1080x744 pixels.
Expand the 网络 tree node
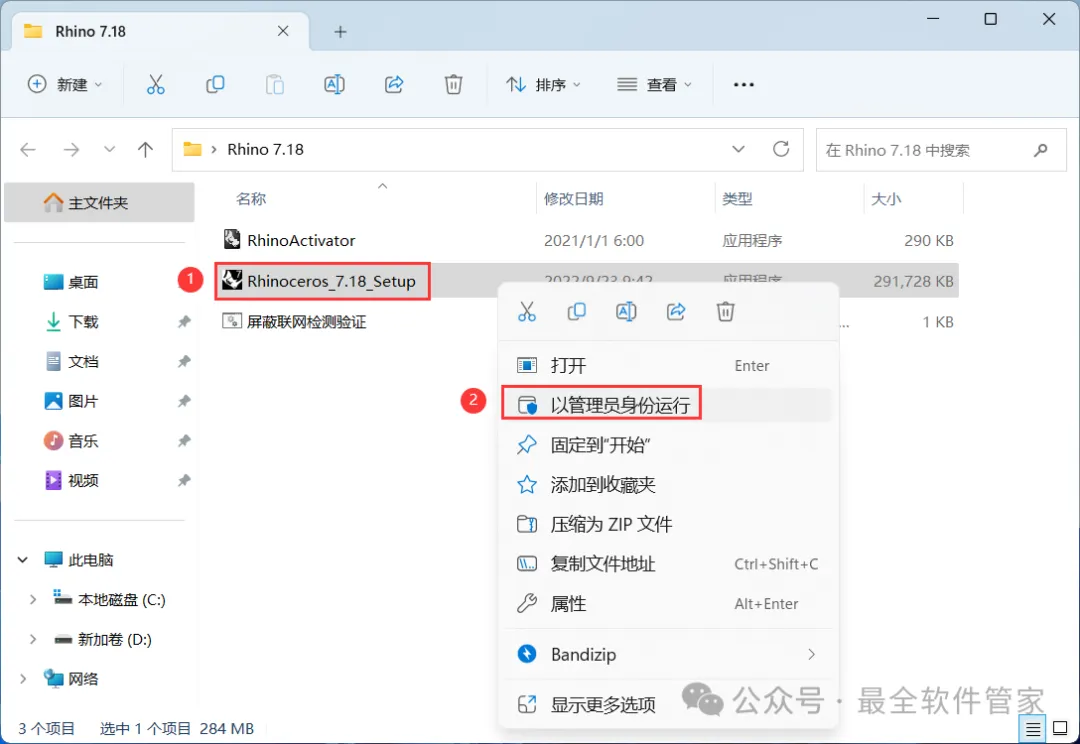(x=23, y=679)
